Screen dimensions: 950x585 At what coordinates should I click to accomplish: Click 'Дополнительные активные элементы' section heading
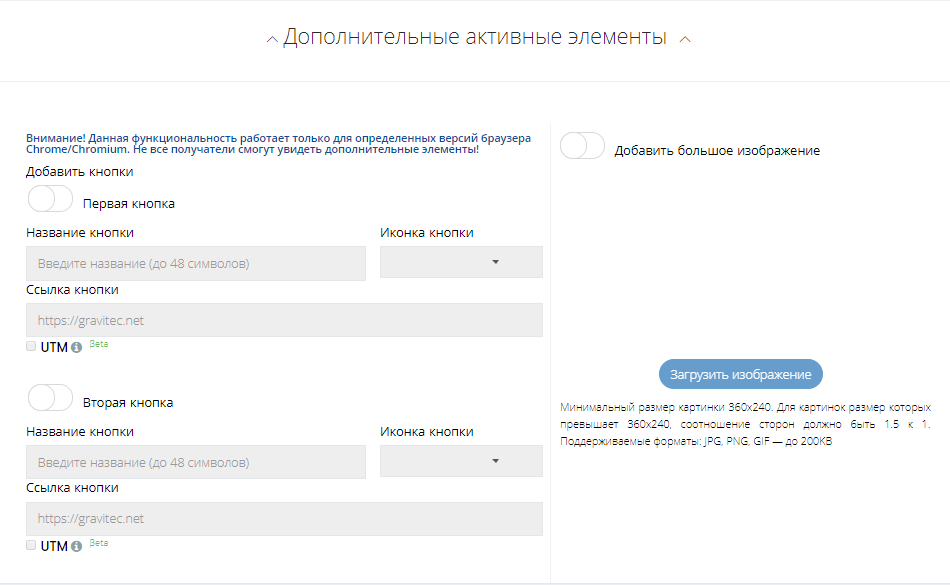[x=475, y=37]
